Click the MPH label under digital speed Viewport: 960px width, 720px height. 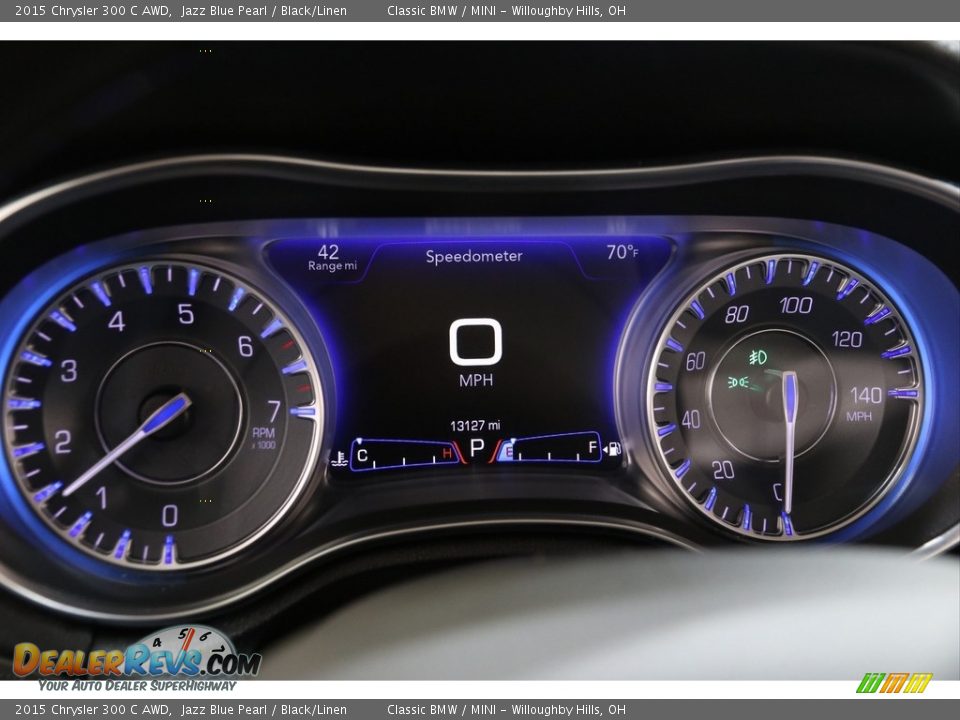point(476,380)
